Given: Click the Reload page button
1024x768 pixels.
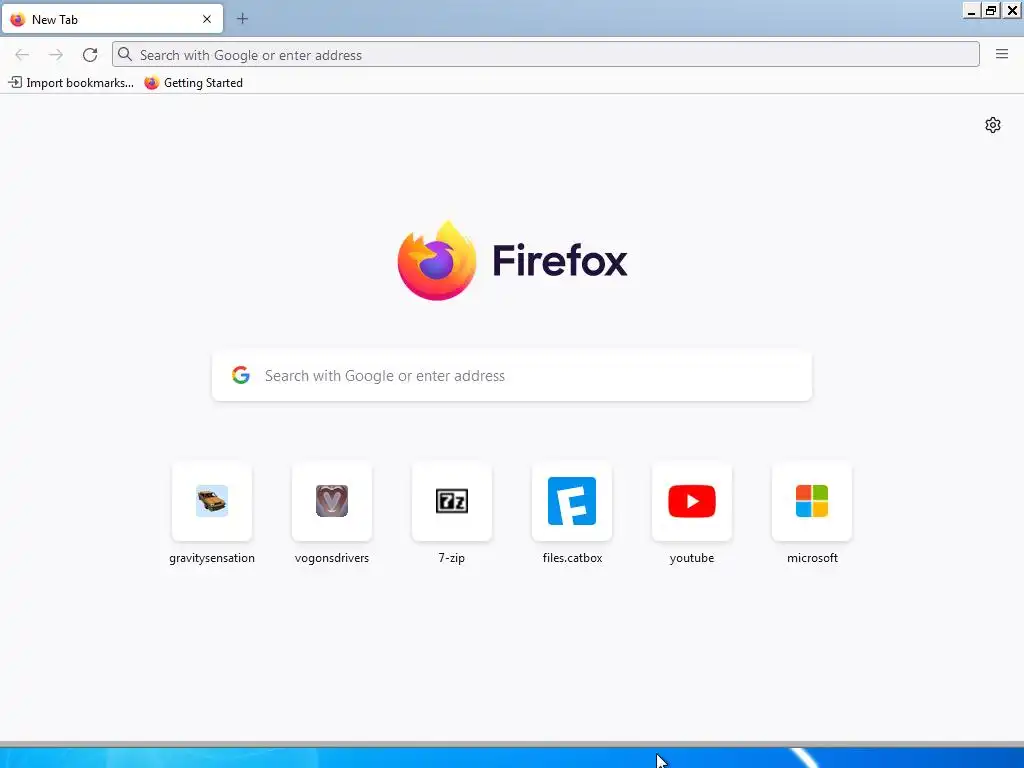Looking at the screenshot, I should [x=90, y=55].
